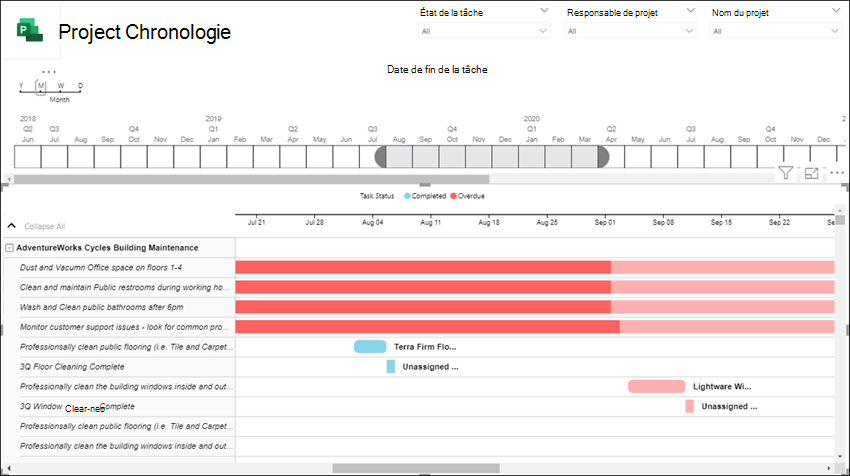Screen dimensions: 850x476
Task: Select the May 2020 timeline cell
Action: coord(638,157)
